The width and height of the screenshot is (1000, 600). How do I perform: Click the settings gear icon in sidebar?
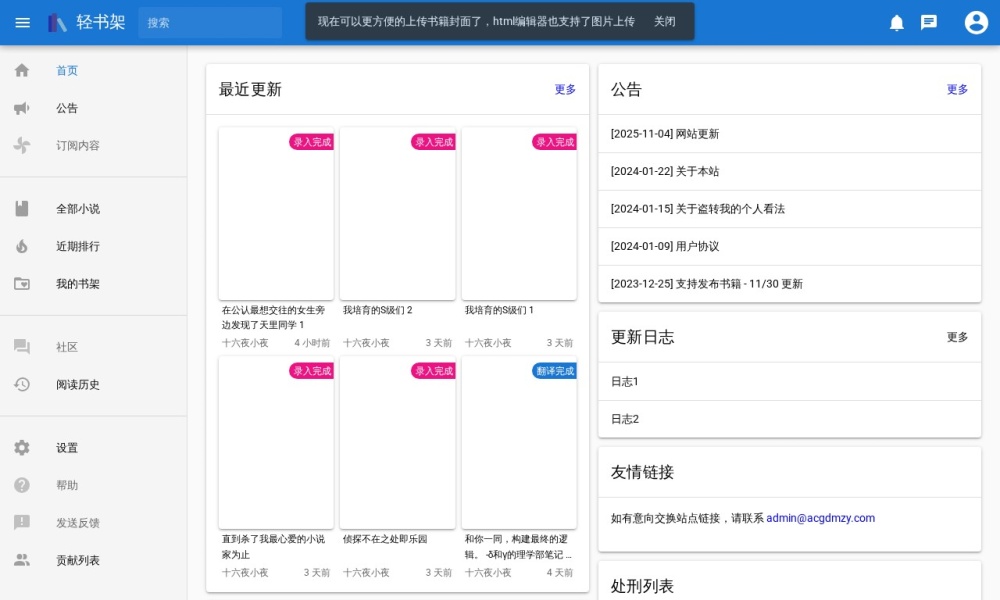coord(22,448)
